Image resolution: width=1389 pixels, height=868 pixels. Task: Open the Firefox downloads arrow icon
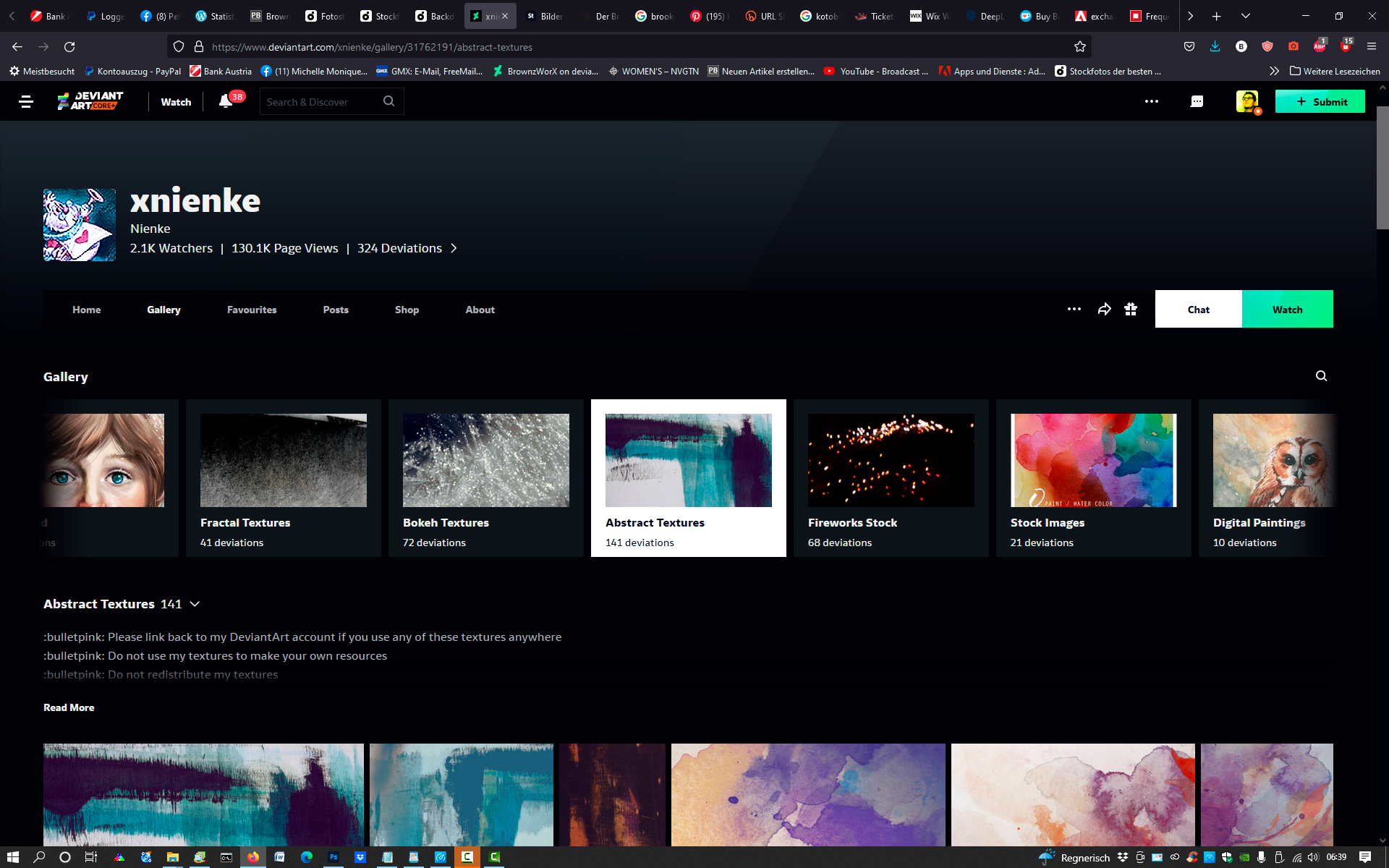pyautogui.click(x=1215, y=47)
